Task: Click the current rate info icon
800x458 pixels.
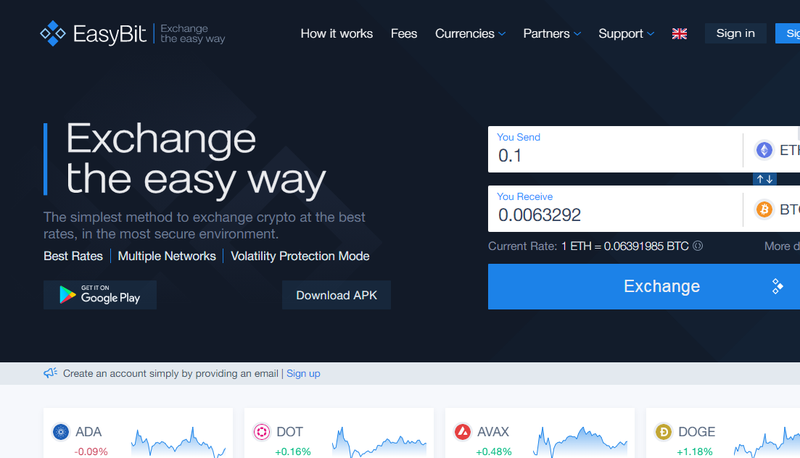Action: [697, 246]
